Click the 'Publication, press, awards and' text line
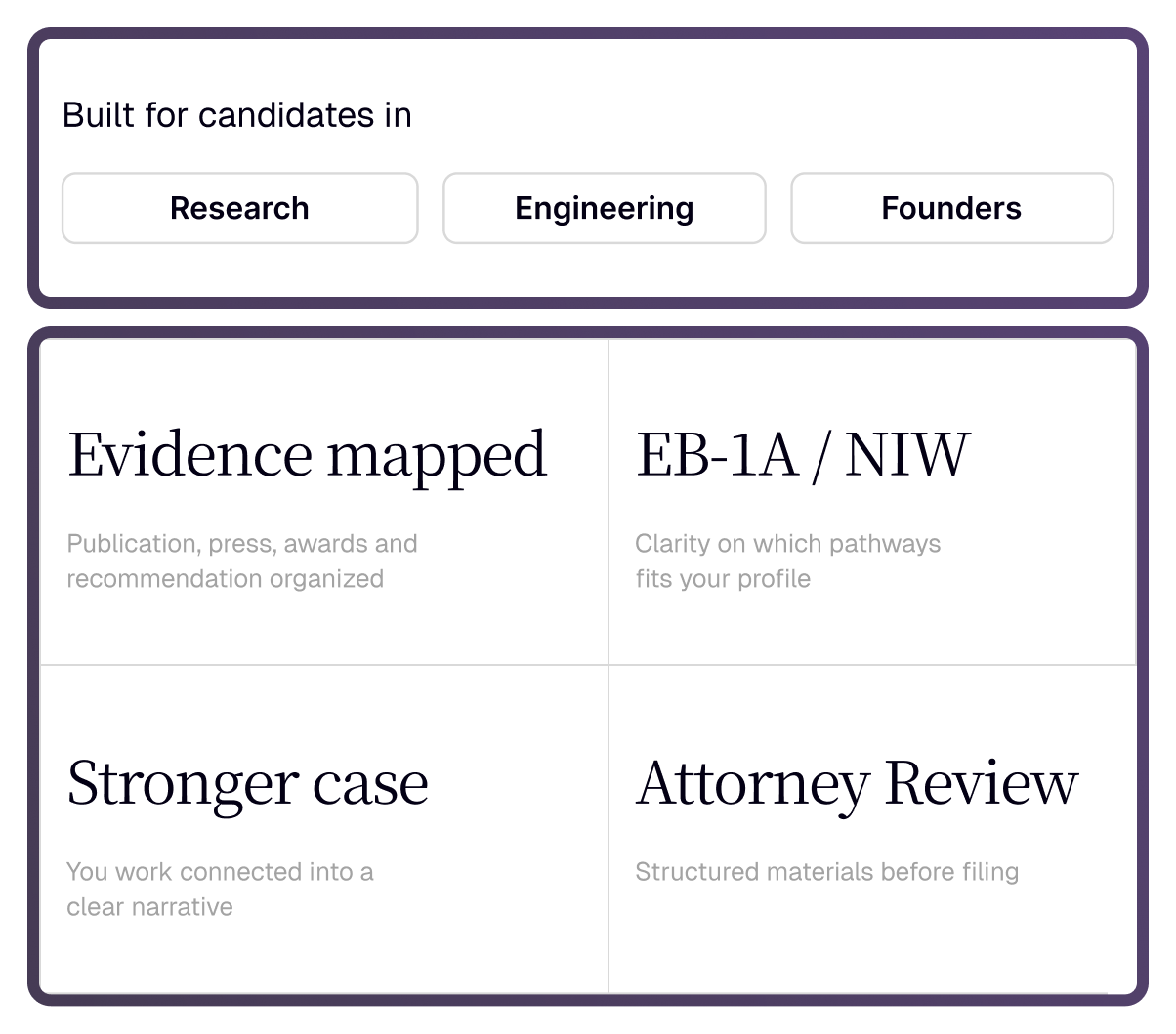The height and width of the screenshot is (1034, 1176). 241,543
